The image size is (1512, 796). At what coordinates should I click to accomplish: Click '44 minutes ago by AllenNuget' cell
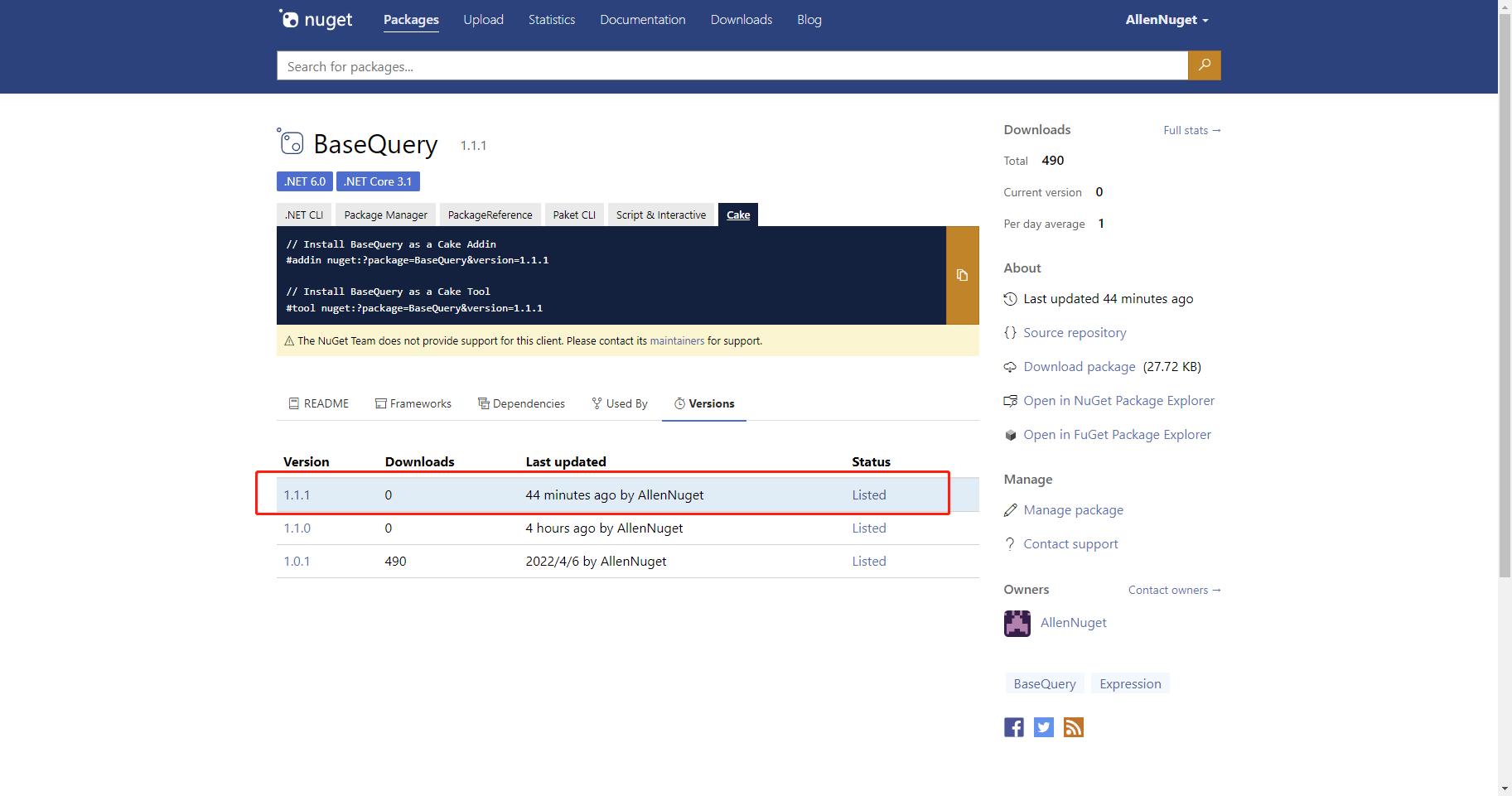[614, 495]
